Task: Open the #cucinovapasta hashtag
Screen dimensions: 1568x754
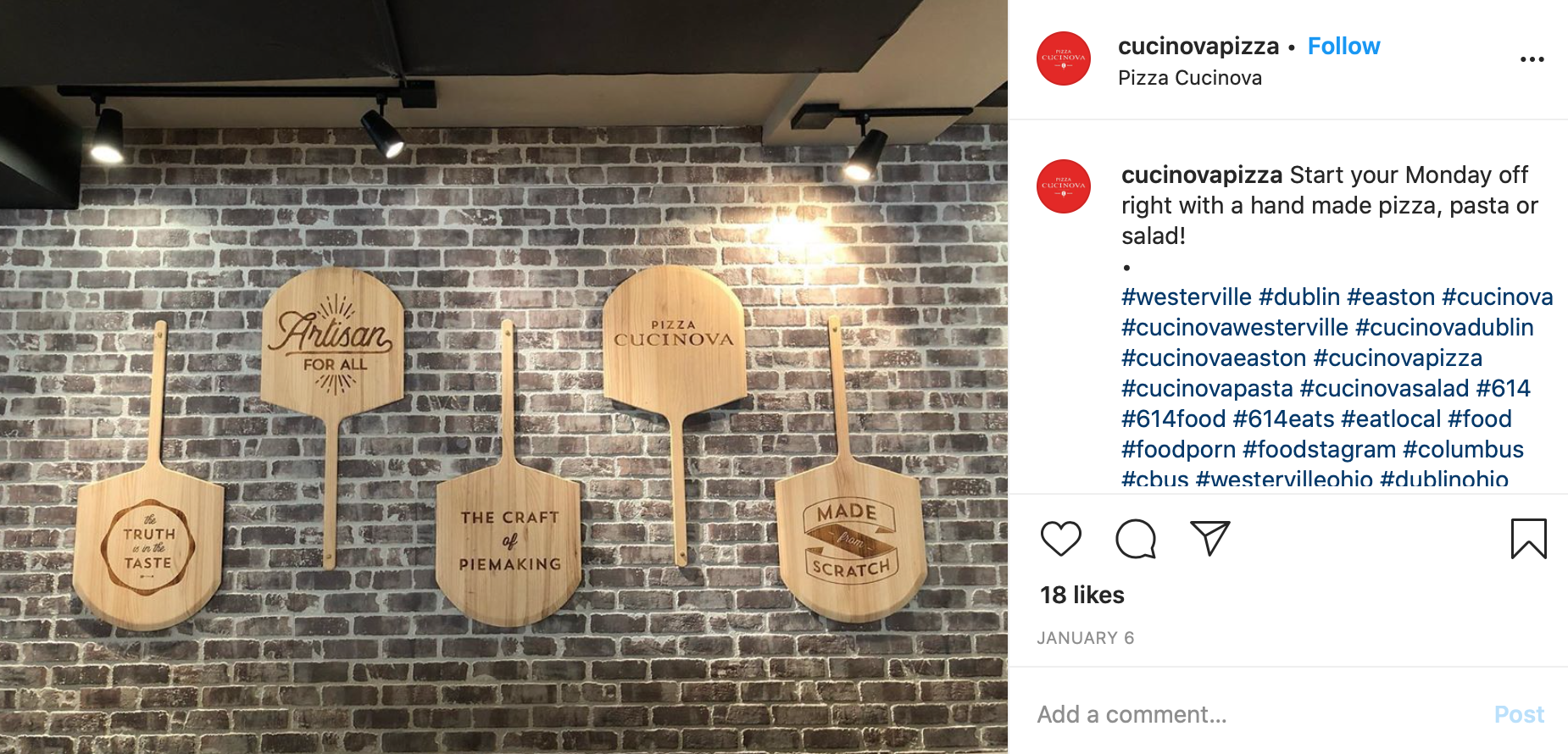Action: pyautogui.click(x=1207, y=388)
